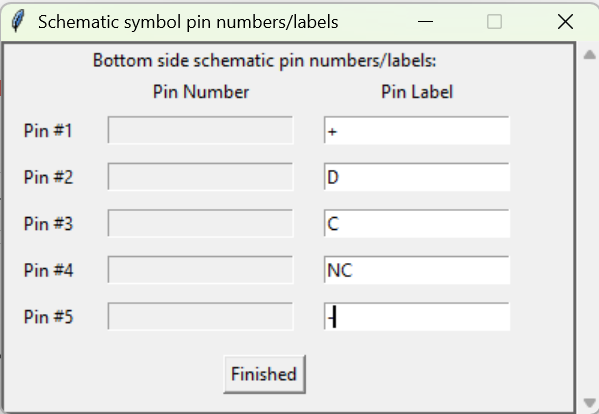Click the feather icon in the title bar
This screenshot has width=599, height=414.
(18, 21)
